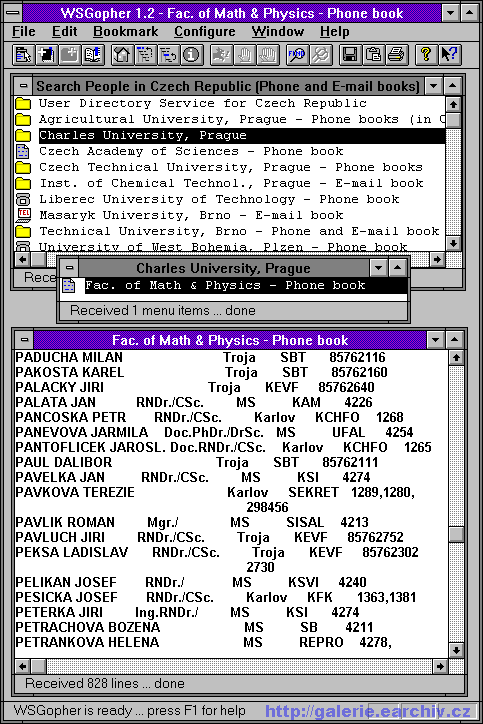Click TEL icon beside Masaryk University, Brno
The width and height of the screenshot is (483, 724).
point(23,215)
